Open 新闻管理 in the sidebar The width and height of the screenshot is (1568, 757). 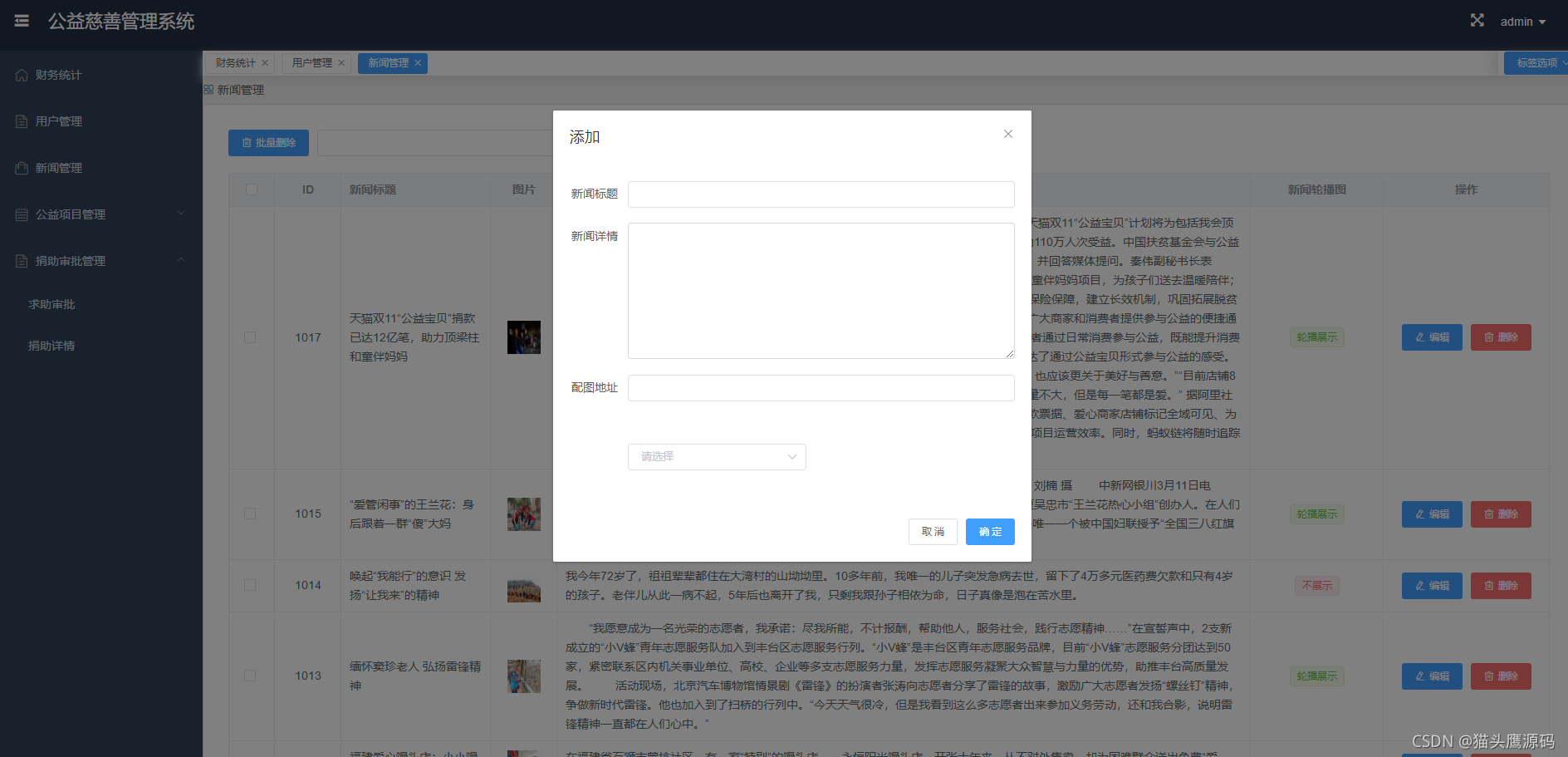tap(100, 168)
